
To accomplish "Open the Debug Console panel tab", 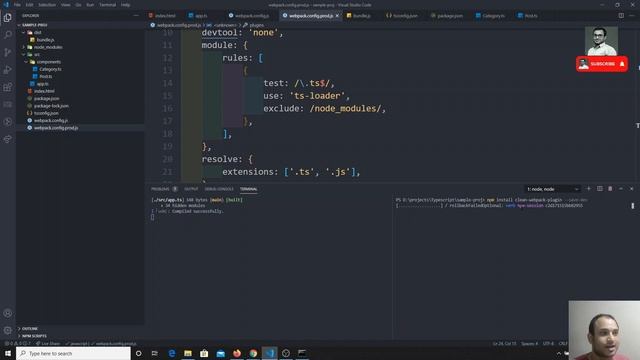I will (219, 189).
